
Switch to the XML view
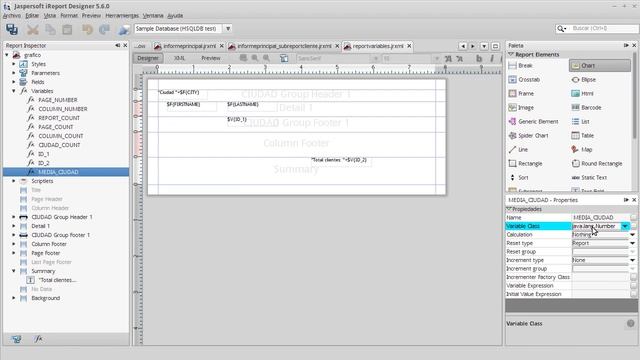[x=180, y=58]
